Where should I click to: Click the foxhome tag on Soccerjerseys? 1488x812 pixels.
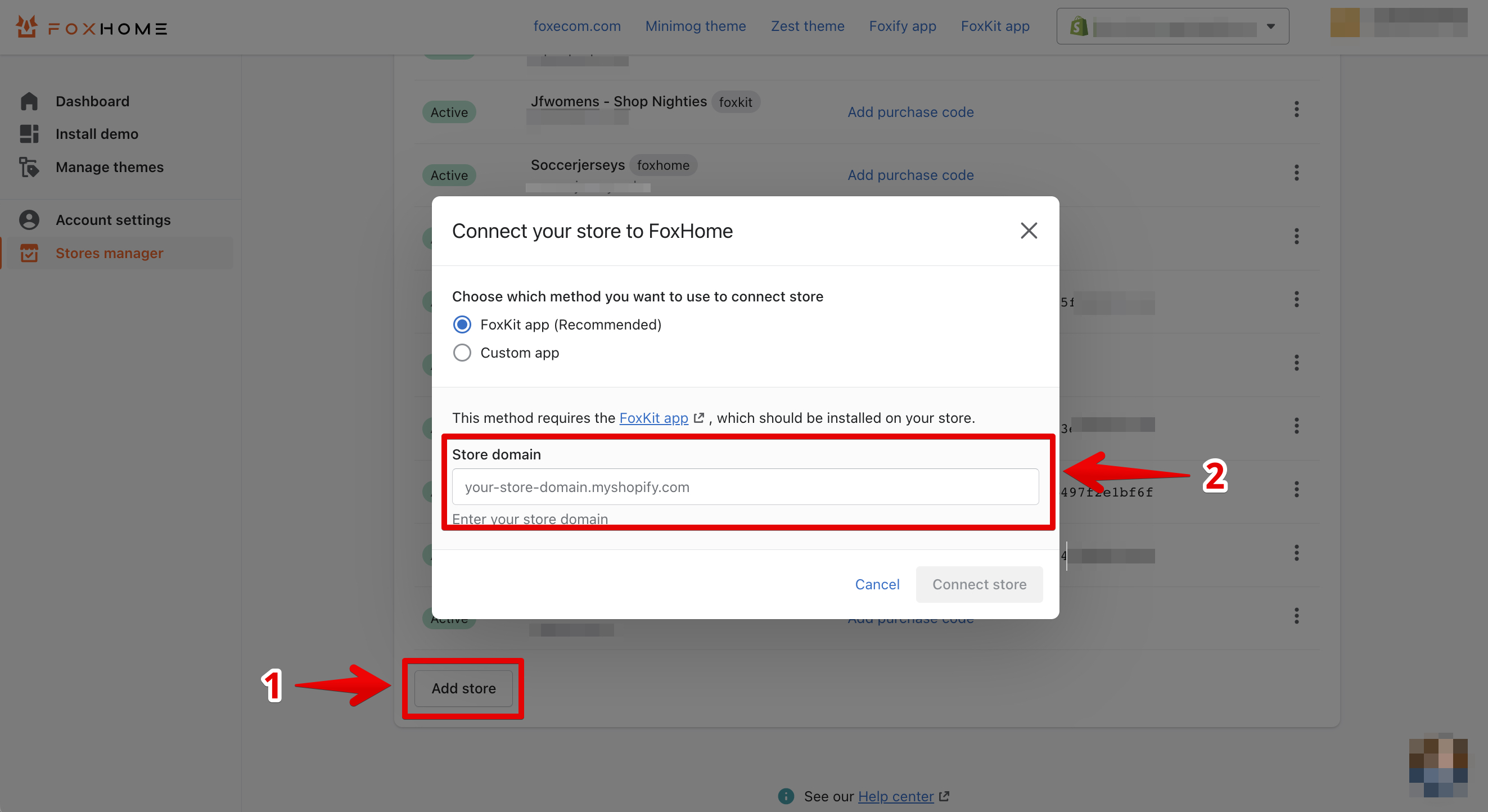662,165
